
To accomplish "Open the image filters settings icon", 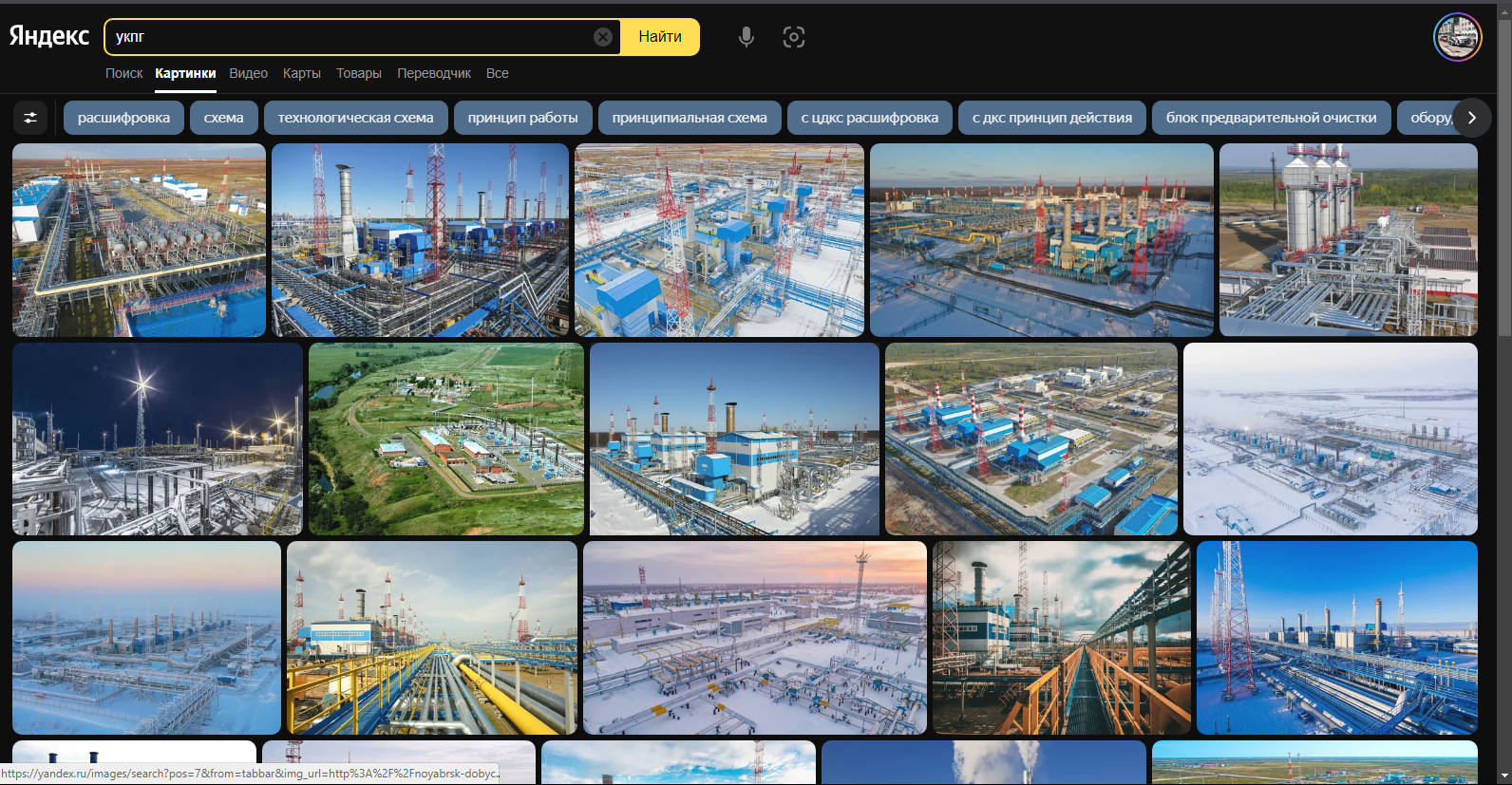I will [x=30, y=118].
